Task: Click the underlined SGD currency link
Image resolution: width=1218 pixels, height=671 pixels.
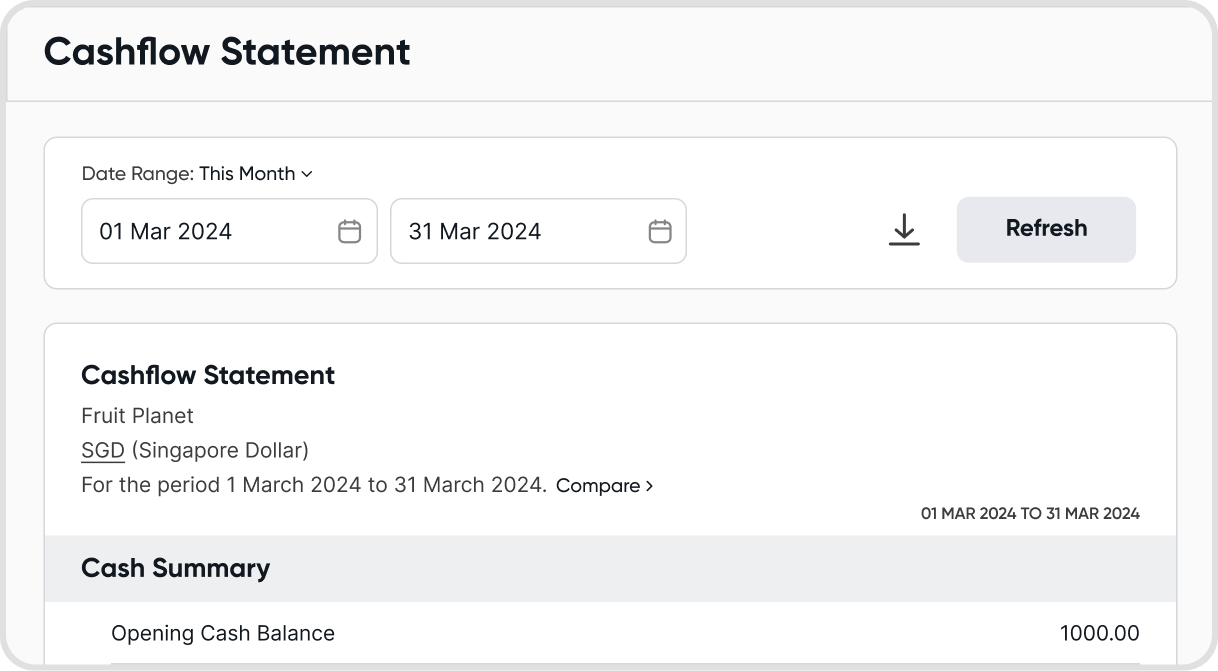Action: click(103, 450)
